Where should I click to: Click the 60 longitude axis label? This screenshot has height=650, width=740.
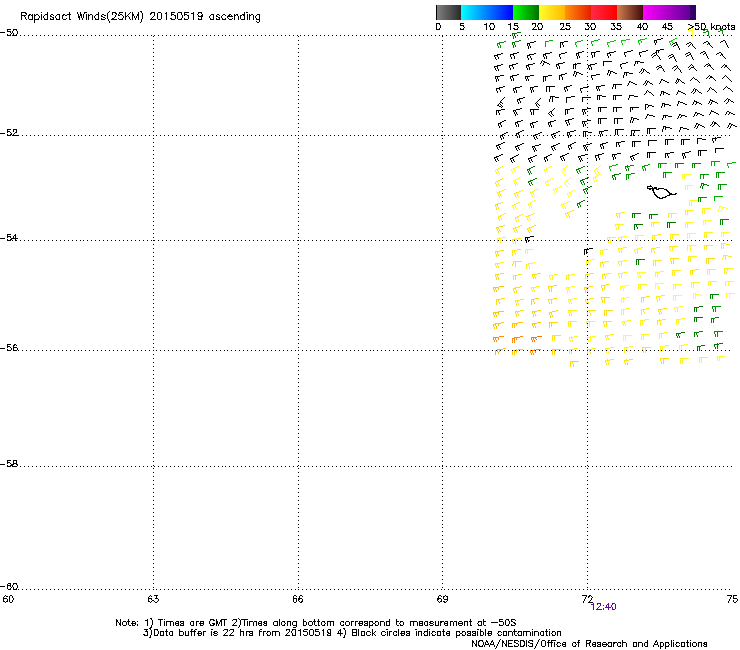[8, 599]
